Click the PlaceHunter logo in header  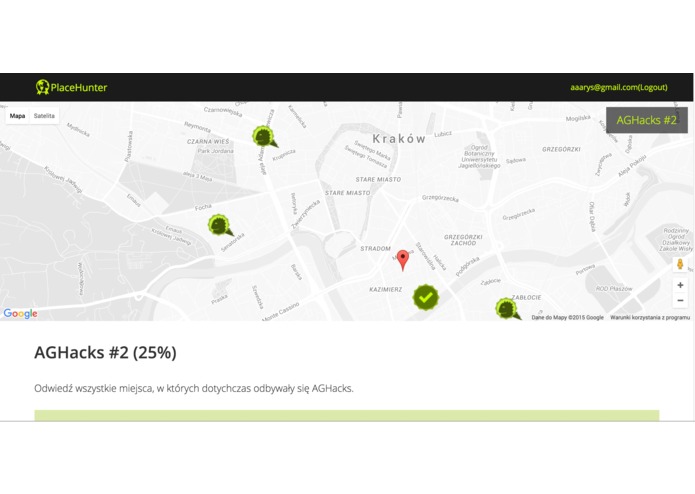(71, 87)
